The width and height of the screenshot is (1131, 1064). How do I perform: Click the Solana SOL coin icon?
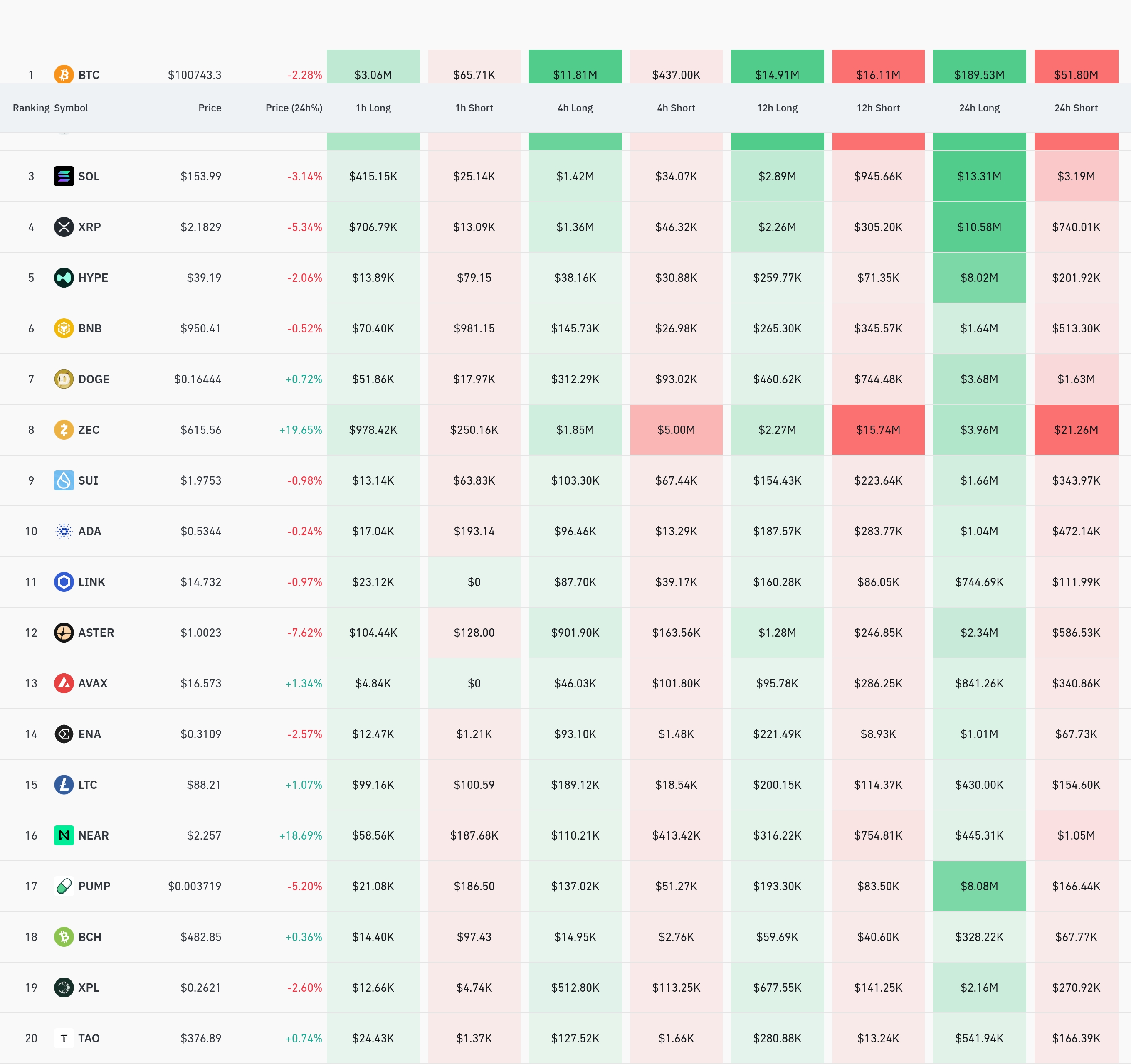point(64,176)
